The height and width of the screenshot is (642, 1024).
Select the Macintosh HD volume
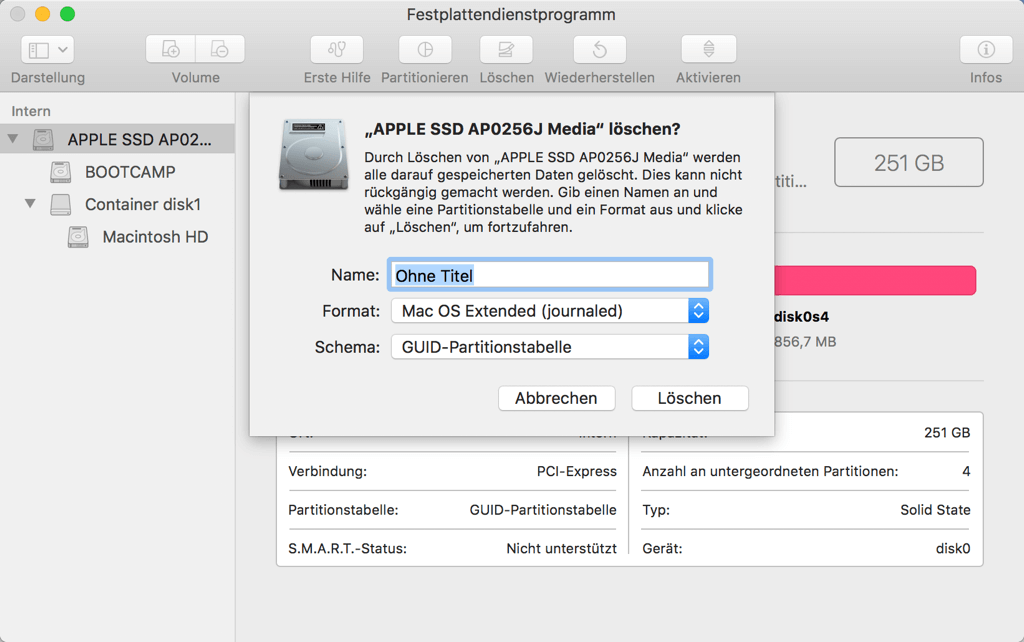click(x=155, y=236)
